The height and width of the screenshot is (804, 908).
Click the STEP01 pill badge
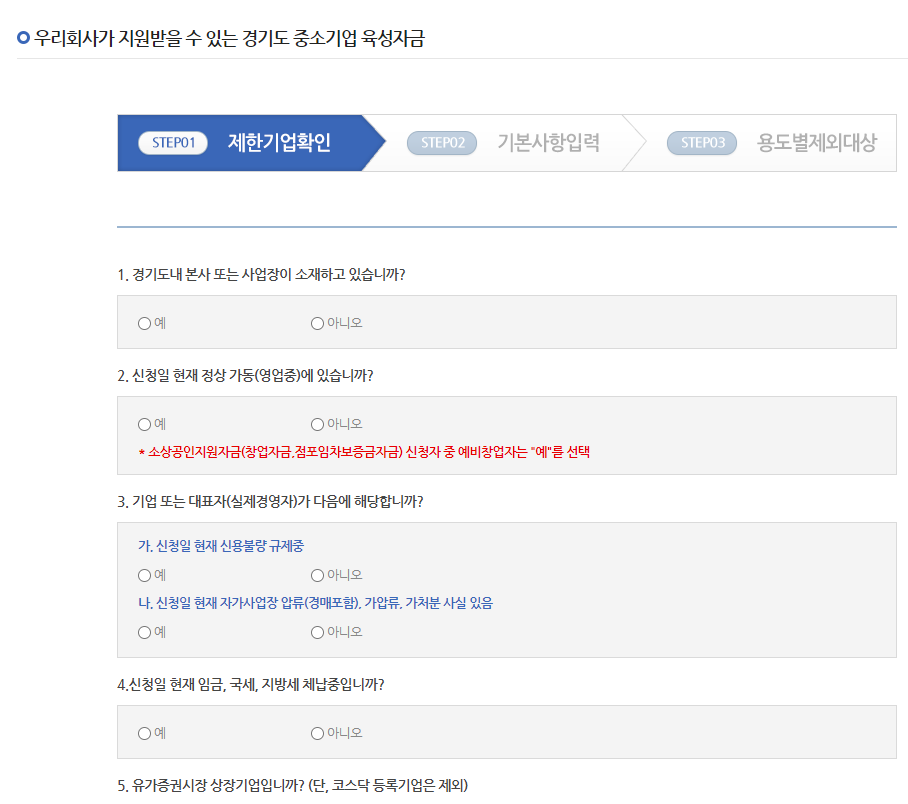coord(173,143)
